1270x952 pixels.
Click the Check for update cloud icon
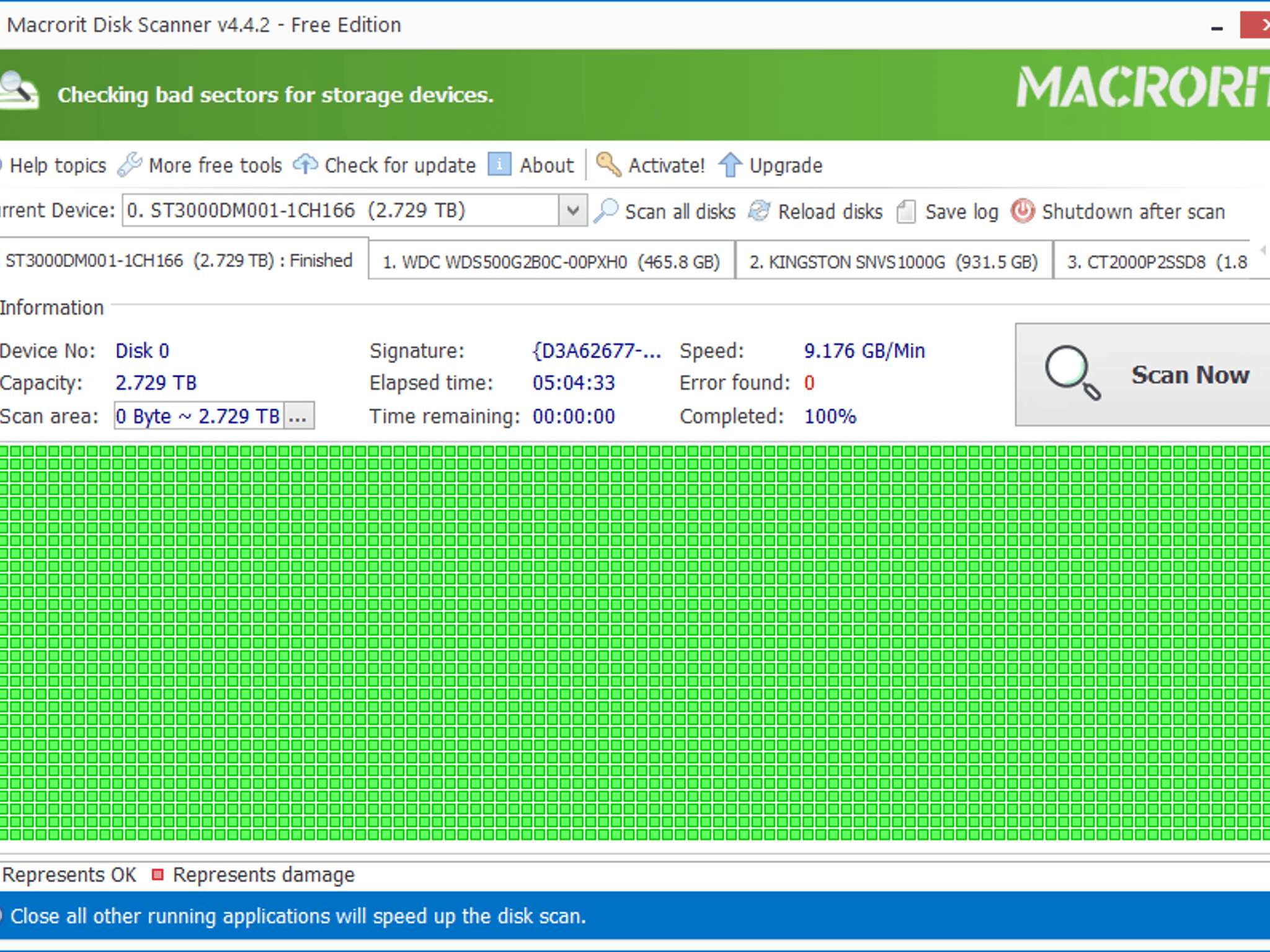(x=305, y=164)
